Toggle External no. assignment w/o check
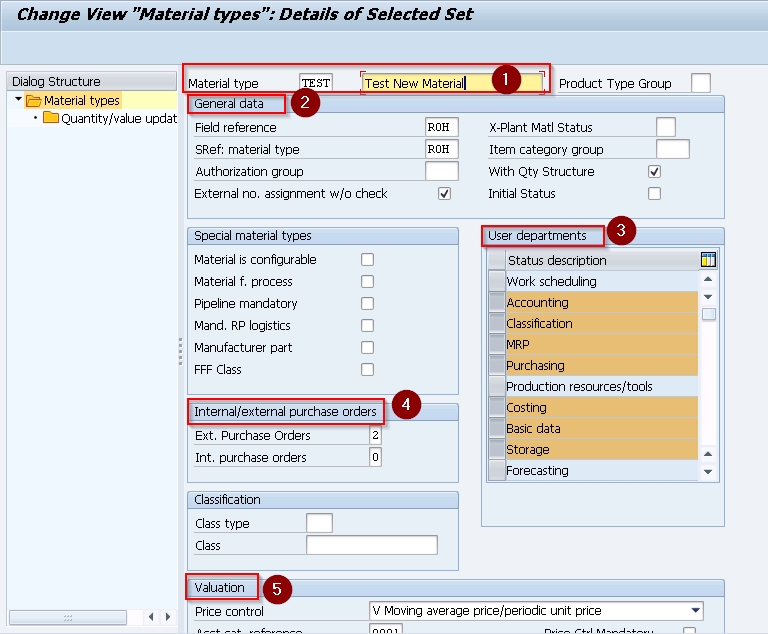 (x=445, y=194)
